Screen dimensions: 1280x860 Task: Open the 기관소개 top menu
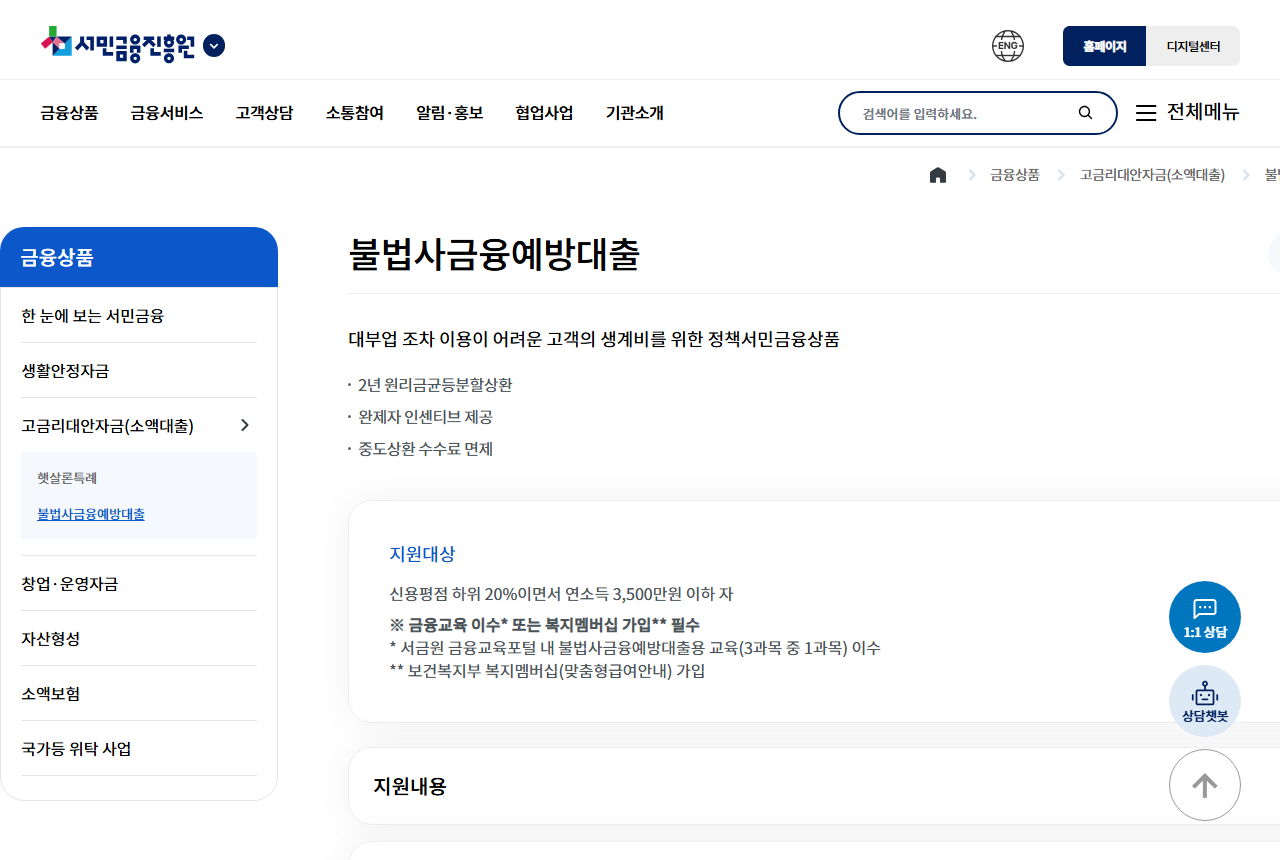coord(635,113)
